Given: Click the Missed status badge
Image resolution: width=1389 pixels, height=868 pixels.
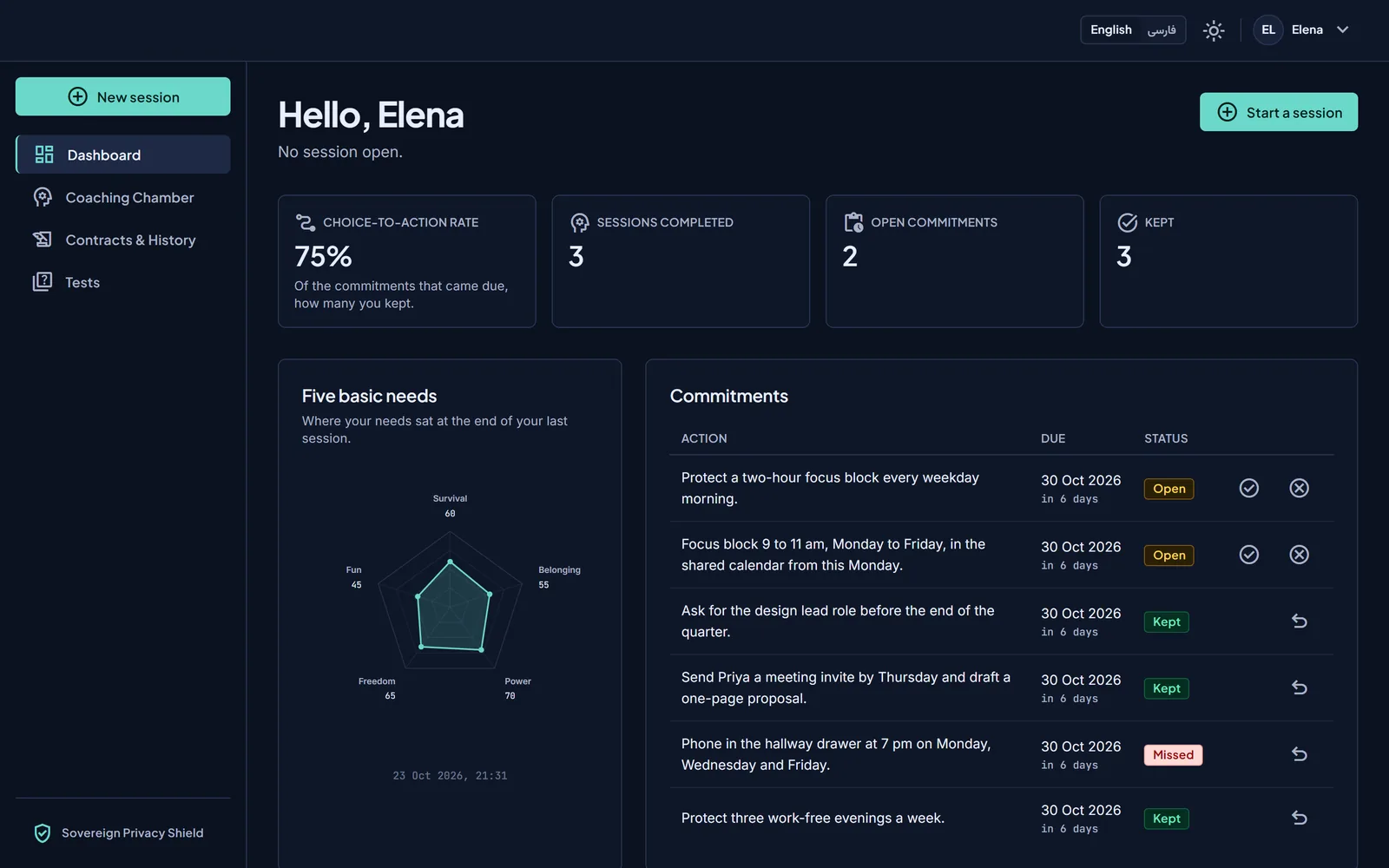Looking at the screenshot, I should click(x=1173, y=755).
